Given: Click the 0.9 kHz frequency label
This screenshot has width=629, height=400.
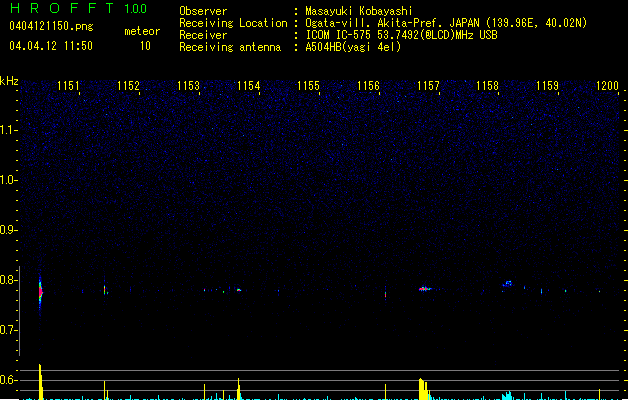Looking at the screenshot, I should (x=8, y=230).
